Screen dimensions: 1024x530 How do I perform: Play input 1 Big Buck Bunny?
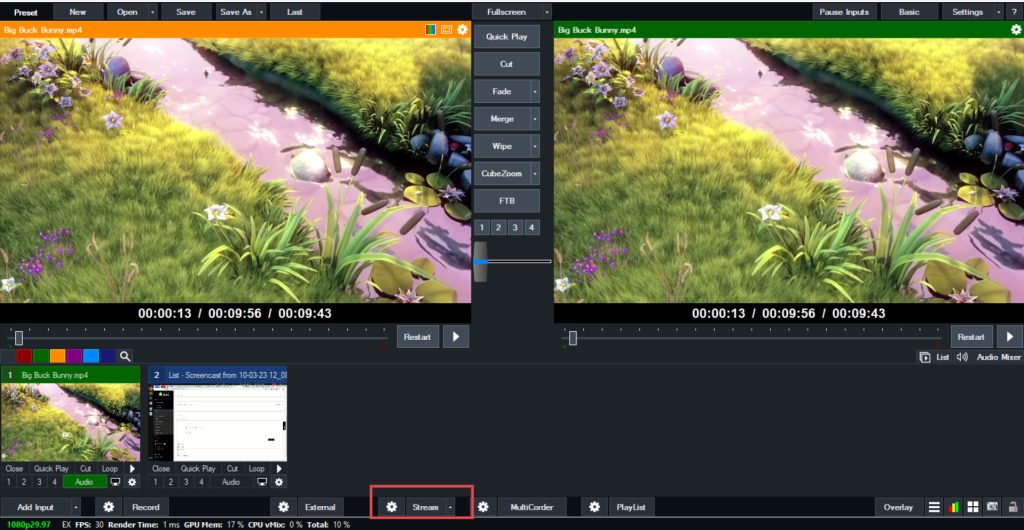pyautogui.click(x=132, y=469)
